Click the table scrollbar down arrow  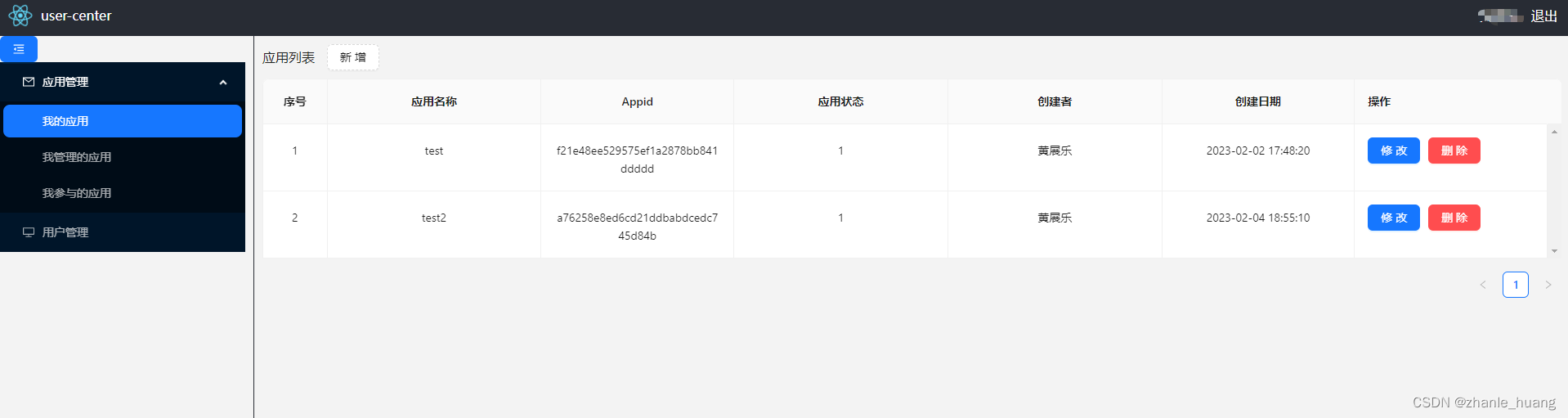click(1554, 251)
